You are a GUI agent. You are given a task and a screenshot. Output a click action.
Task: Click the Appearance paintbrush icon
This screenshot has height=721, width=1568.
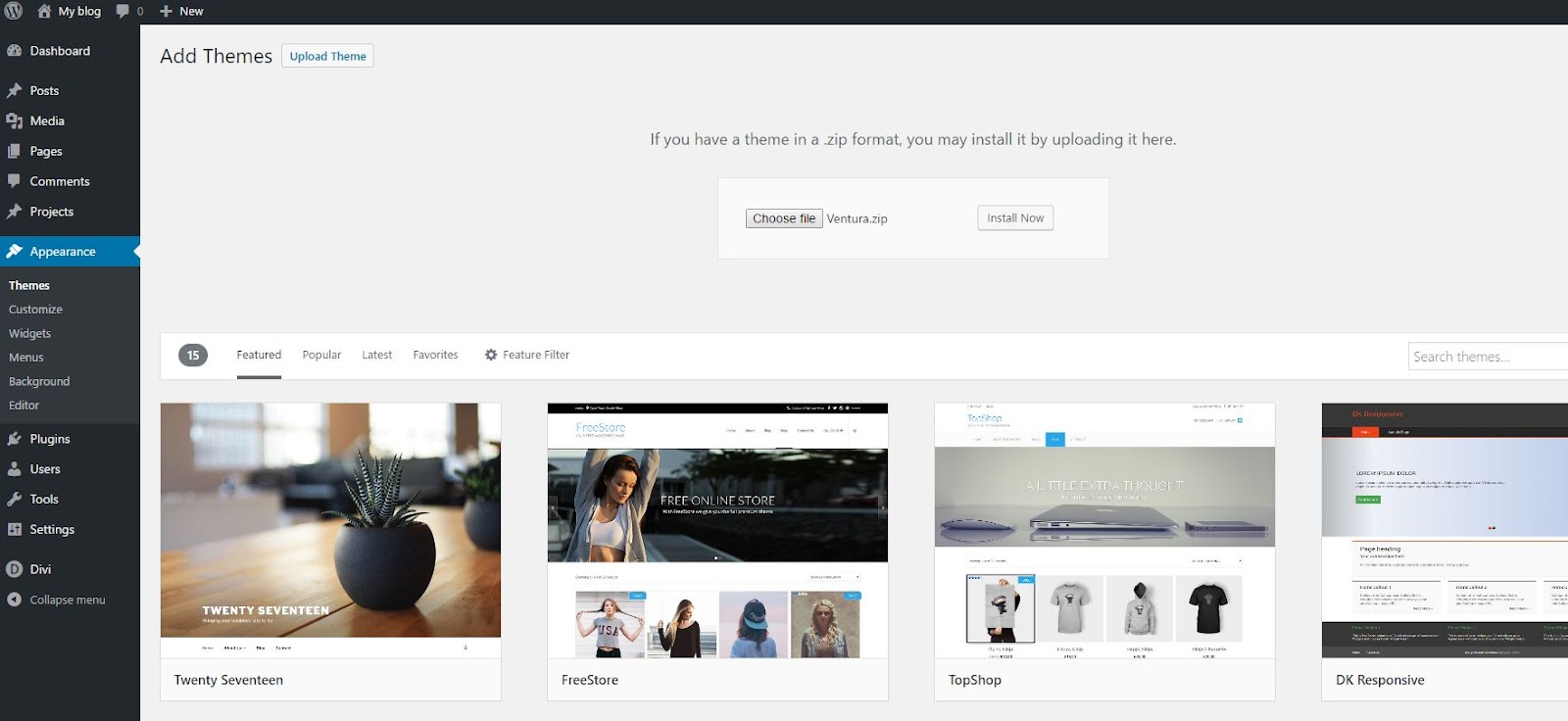pos(14,251)
